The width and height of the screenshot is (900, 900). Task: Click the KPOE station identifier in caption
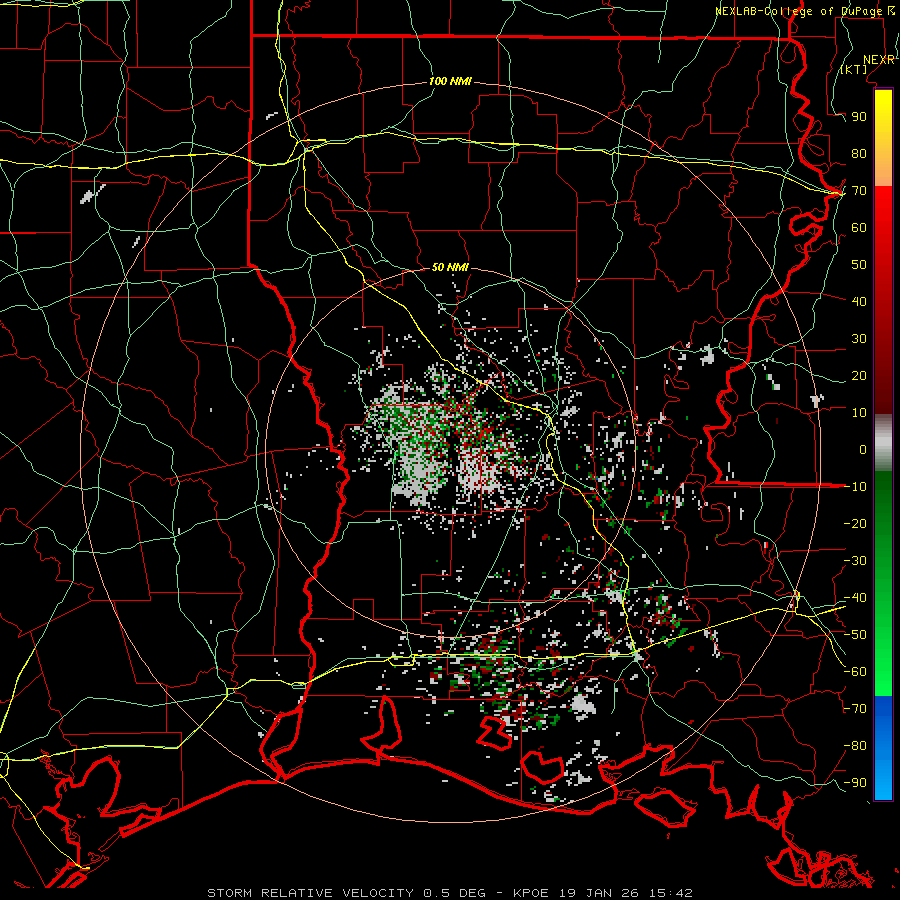click(533, 893)
